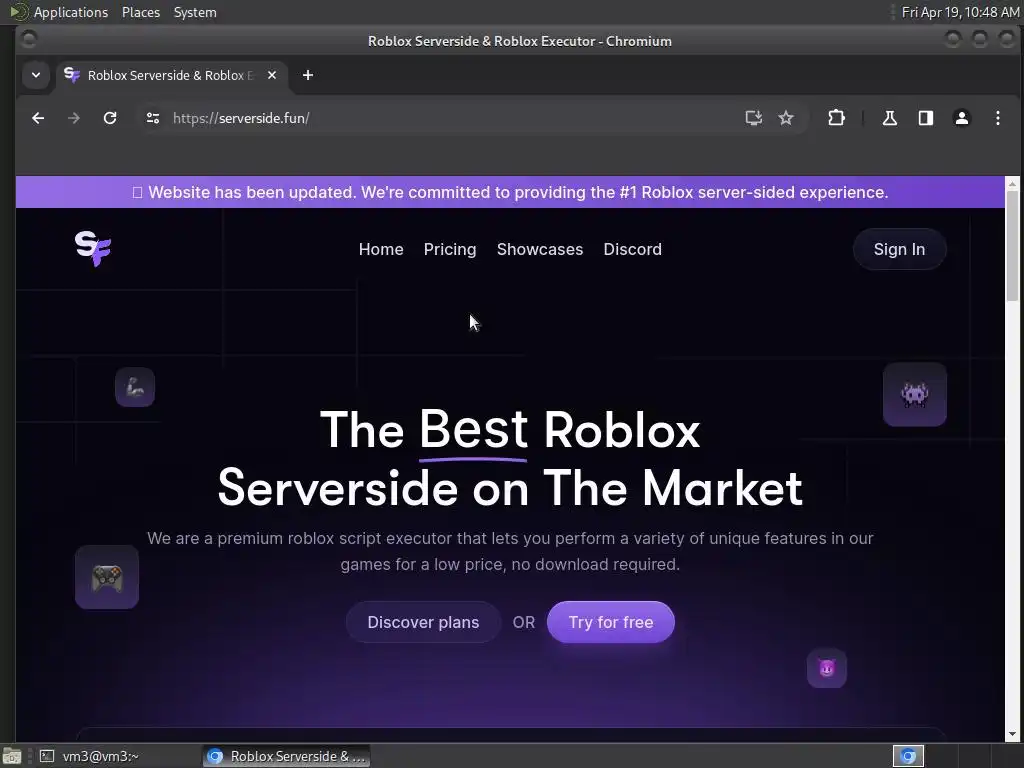The height and width of the screenshot is (768, 1024).
Task: Click the hero heading word Best
Action: pos(473,430)
